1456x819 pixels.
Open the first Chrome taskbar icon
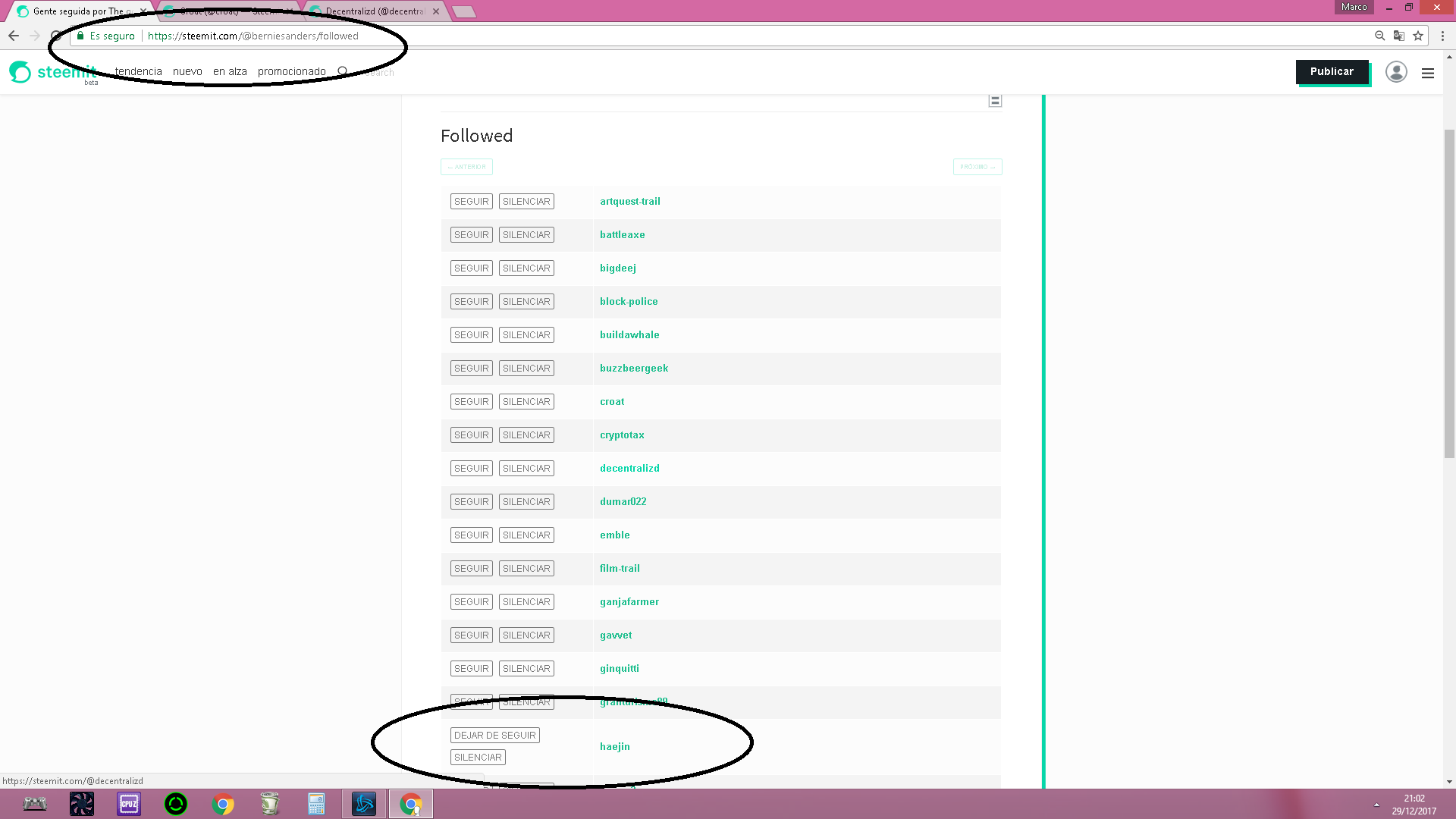coord(223,804)
